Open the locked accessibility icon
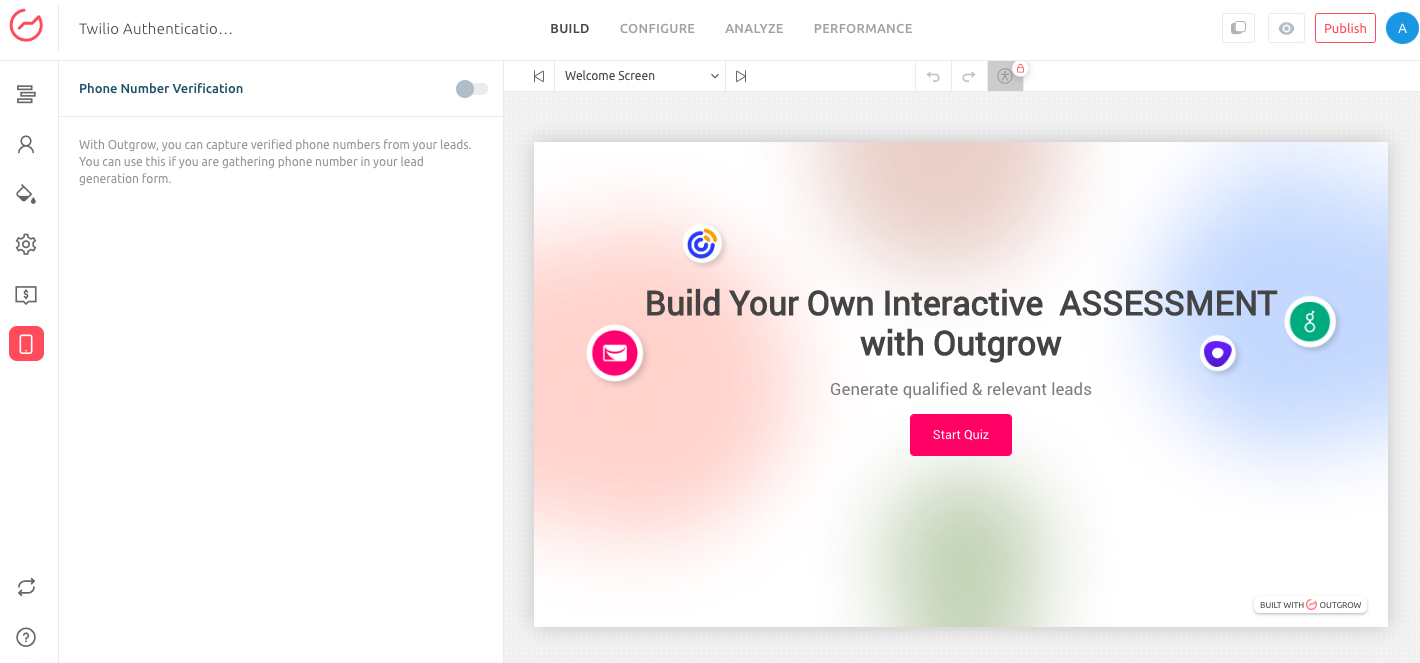Viewport: 1420px width, 663px height. click(x=1006, y=76)
